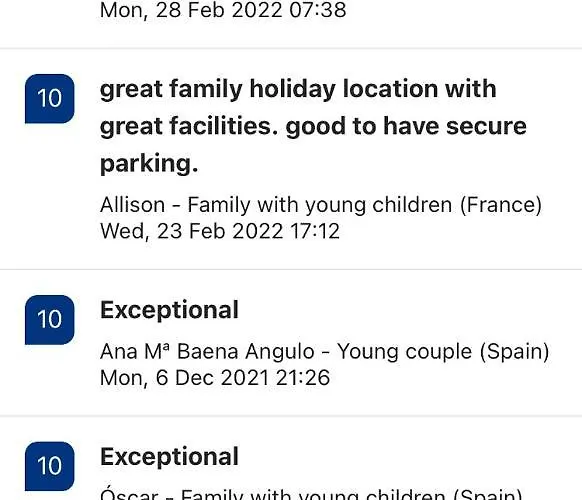Image resolution: width=582 pixels, height=500 pixels.
Task: Click the score 10 badge beside Ana's review
Action: [50, 320]
